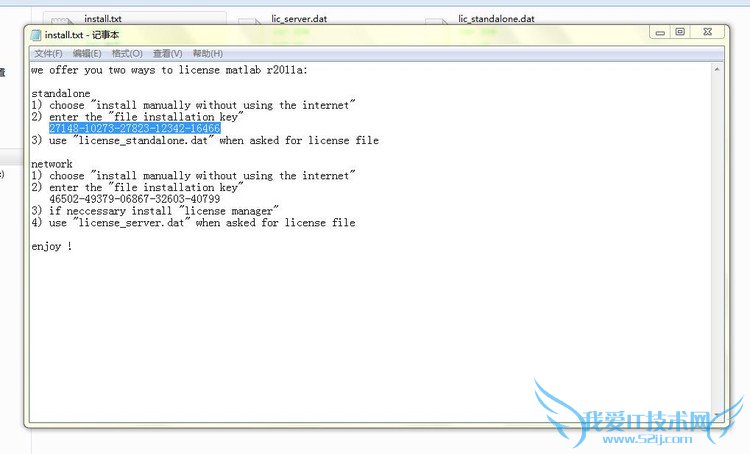Close the install.txt Notepad window

[708, 32]
